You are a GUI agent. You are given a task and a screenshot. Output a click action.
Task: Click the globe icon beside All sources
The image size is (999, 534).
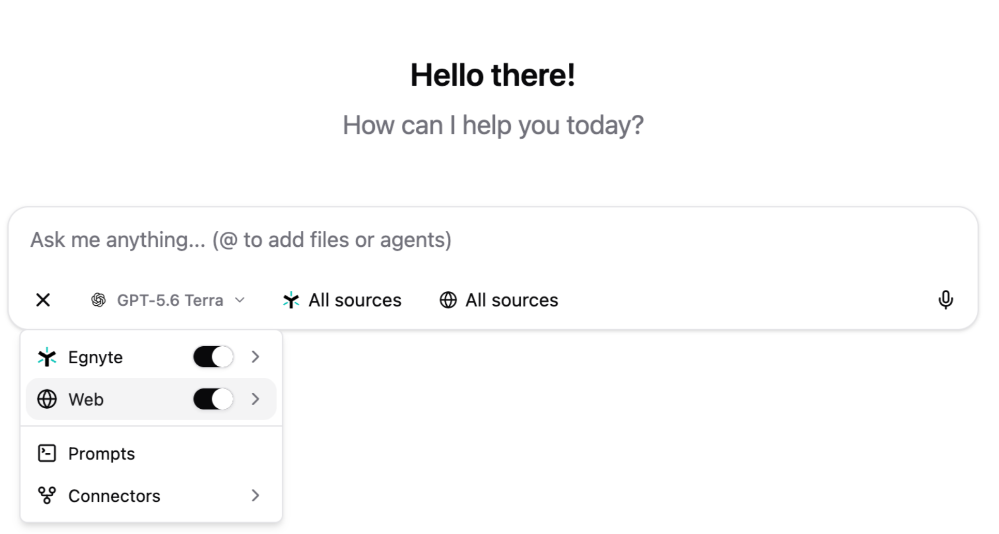tap(448, 300)
